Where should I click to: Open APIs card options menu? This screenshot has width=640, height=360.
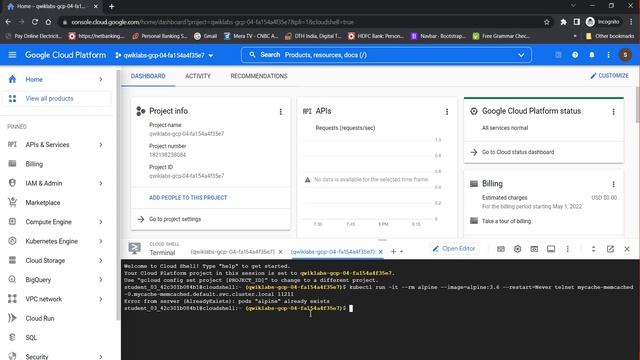pos(447,111)
